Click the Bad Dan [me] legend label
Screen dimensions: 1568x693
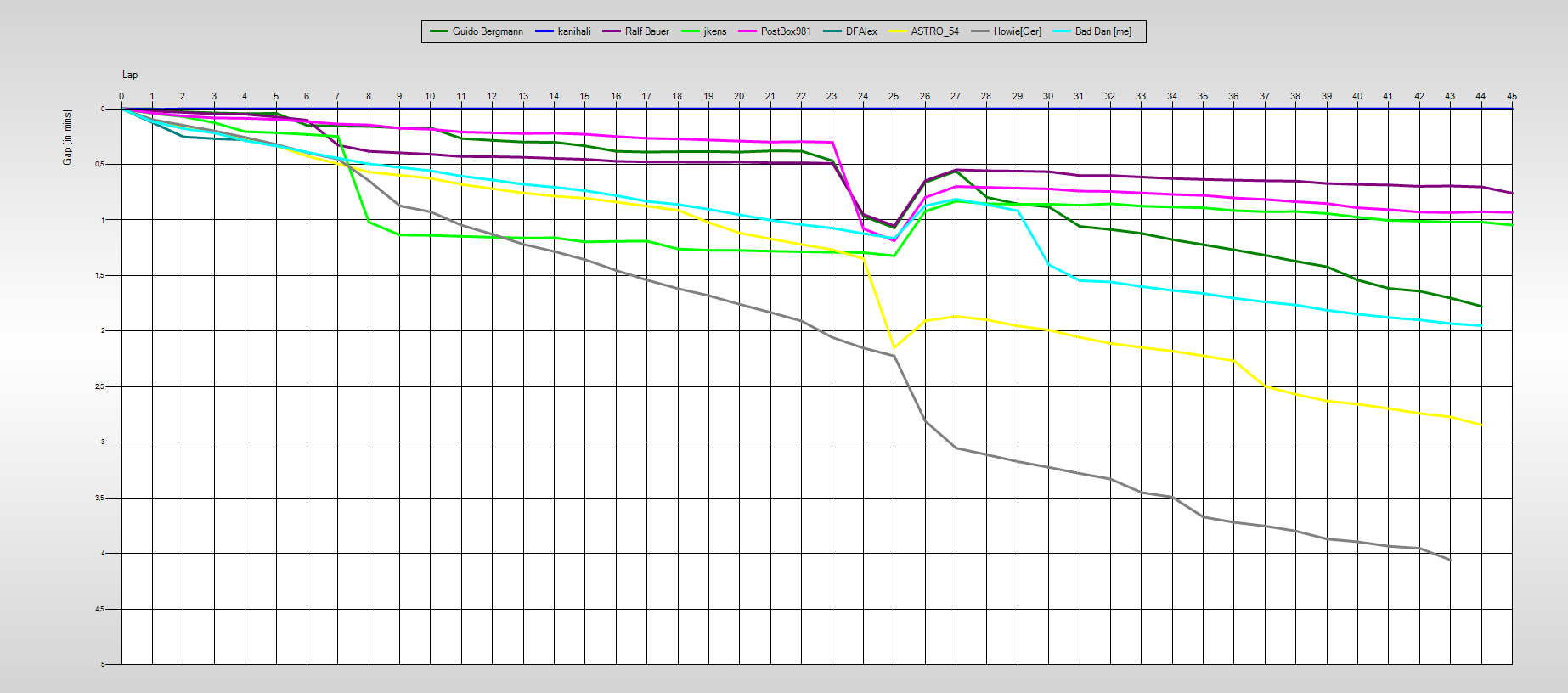(1103, 31)
